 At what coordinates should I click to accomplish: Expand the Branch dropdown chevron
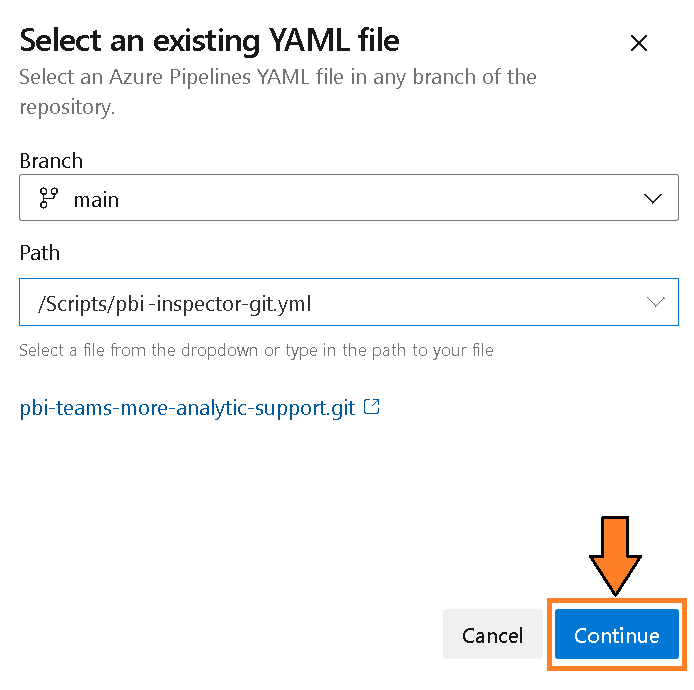(654, 199)
